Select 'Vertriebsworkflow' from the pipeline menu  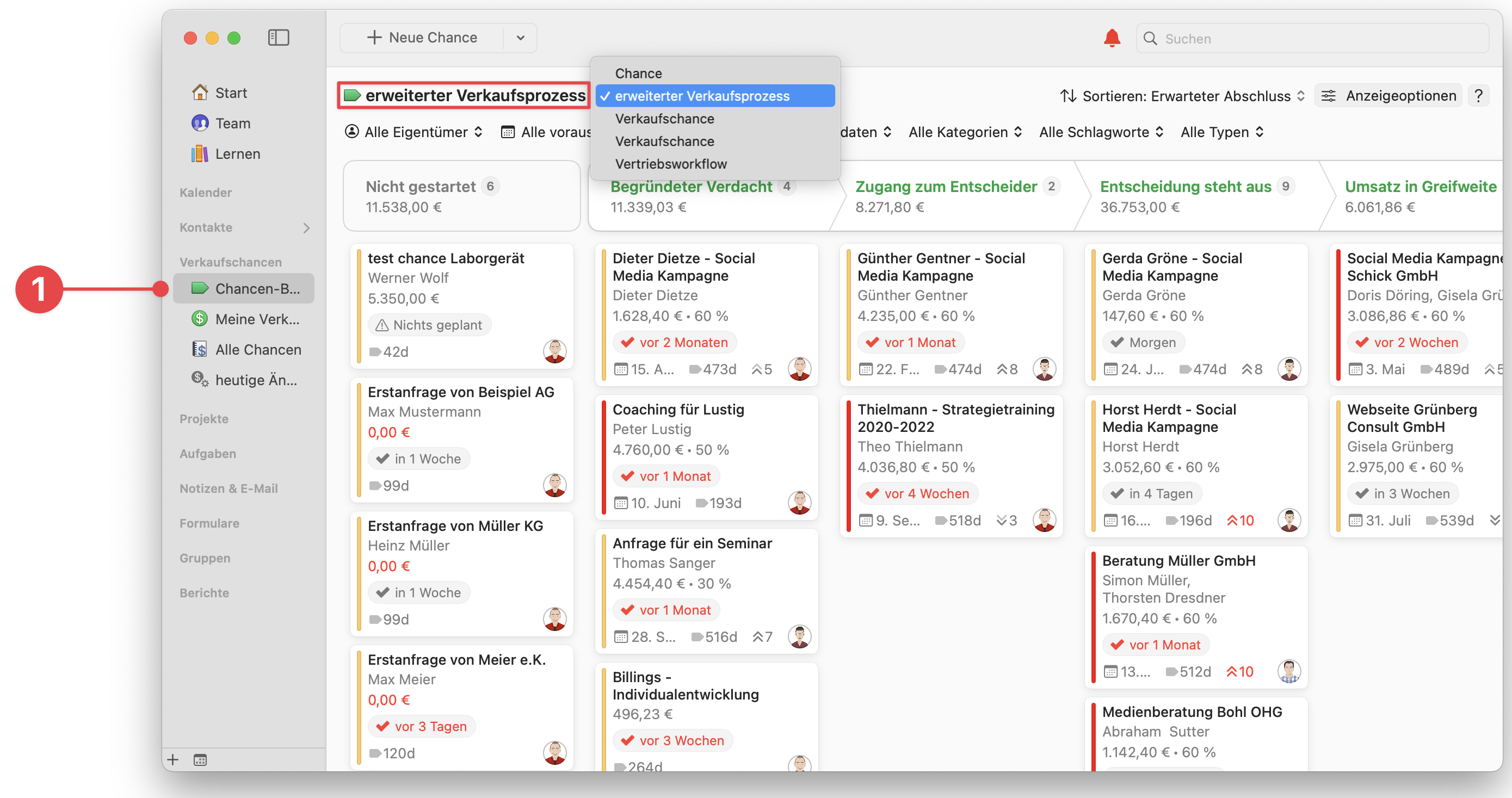671,164
